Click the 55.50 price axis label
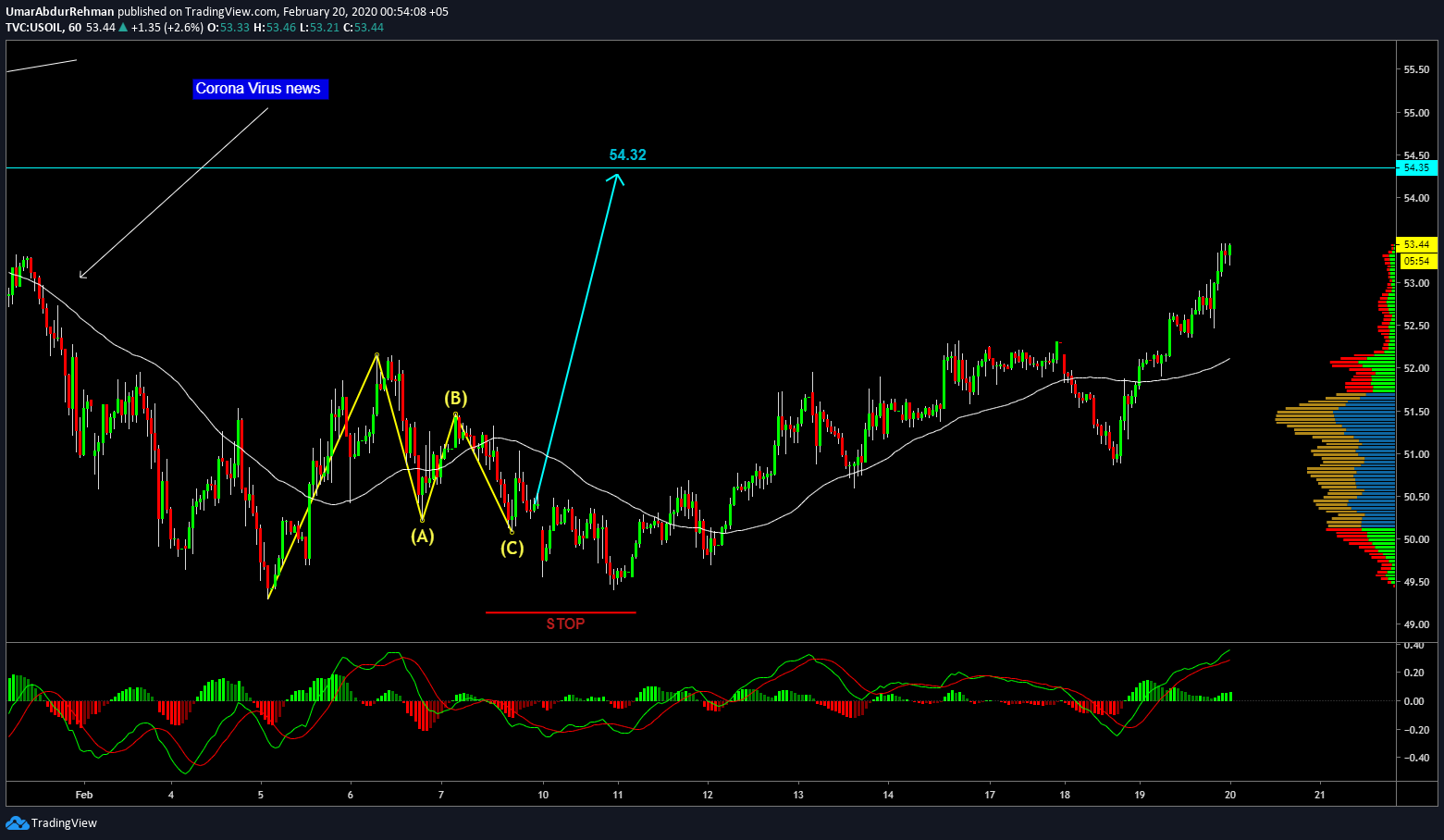Viewport: 1444px width, 840px height. click(x=1416, y=69)
